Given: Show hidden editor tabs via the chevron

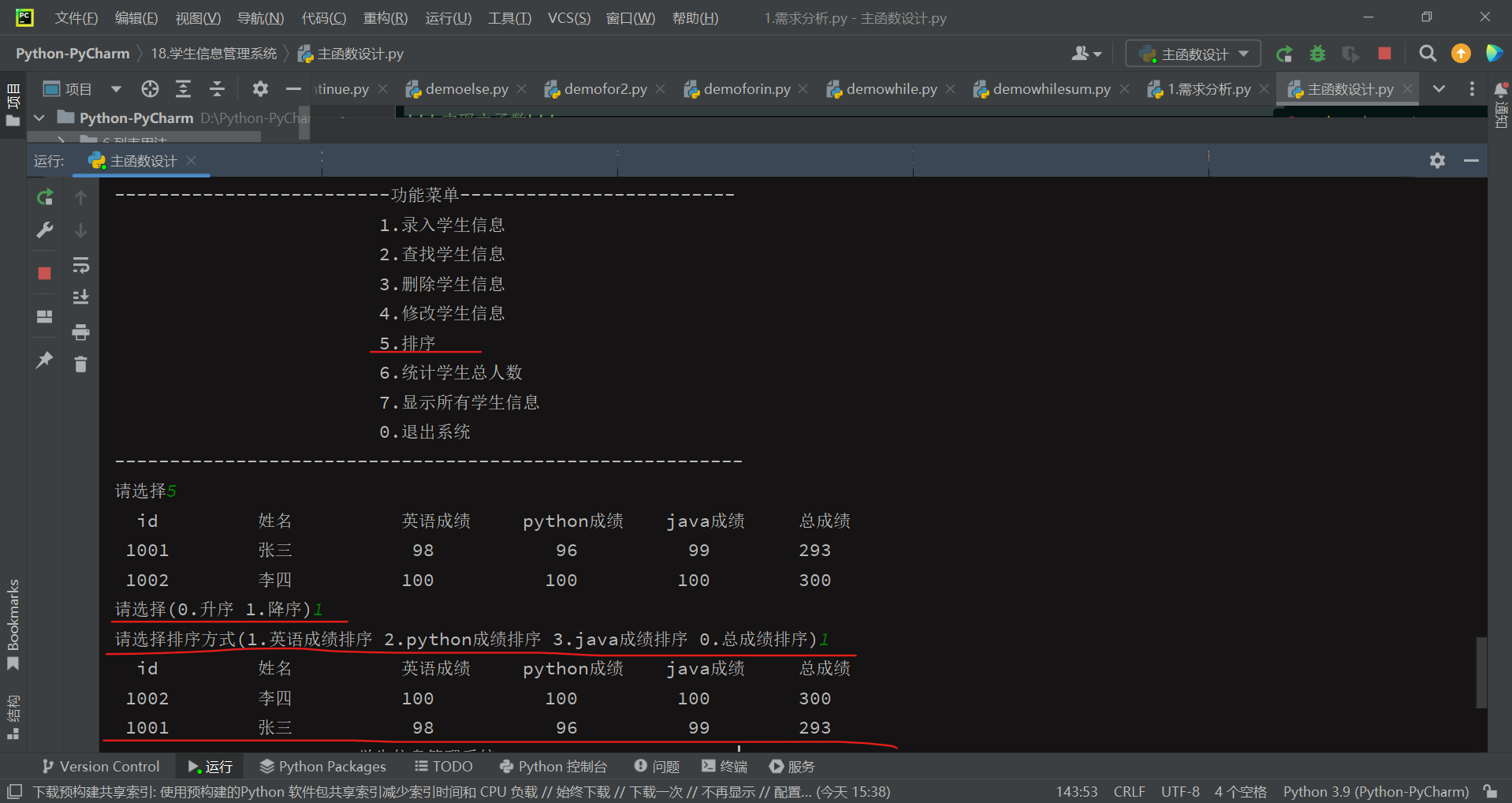Looking at the screenshot, I should click(x=1439, y=89).
